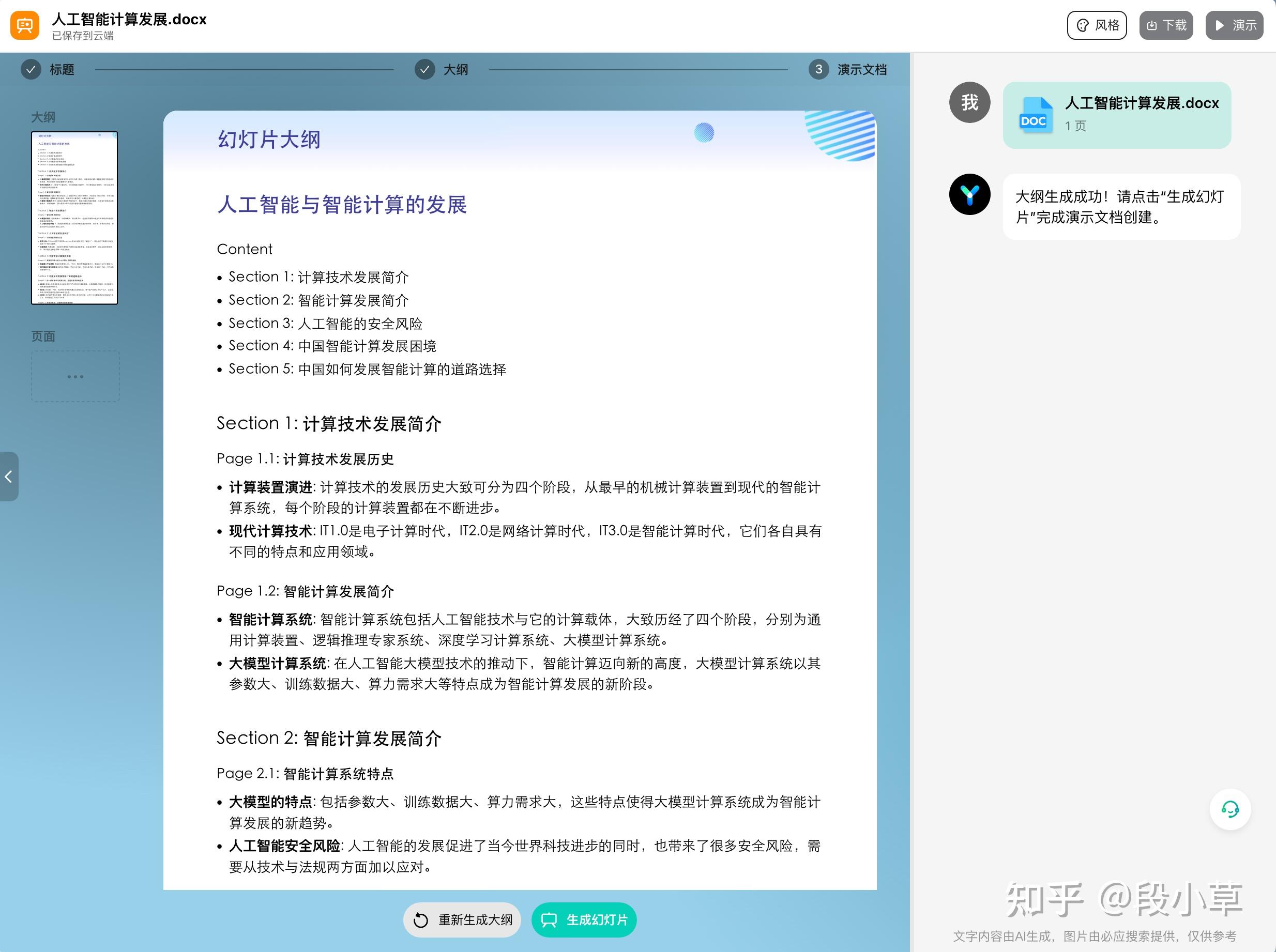Viewport: 1276px width, 952px height.
Task: Expand the collapsed left side panel arrow
Action: pos(9,477)
